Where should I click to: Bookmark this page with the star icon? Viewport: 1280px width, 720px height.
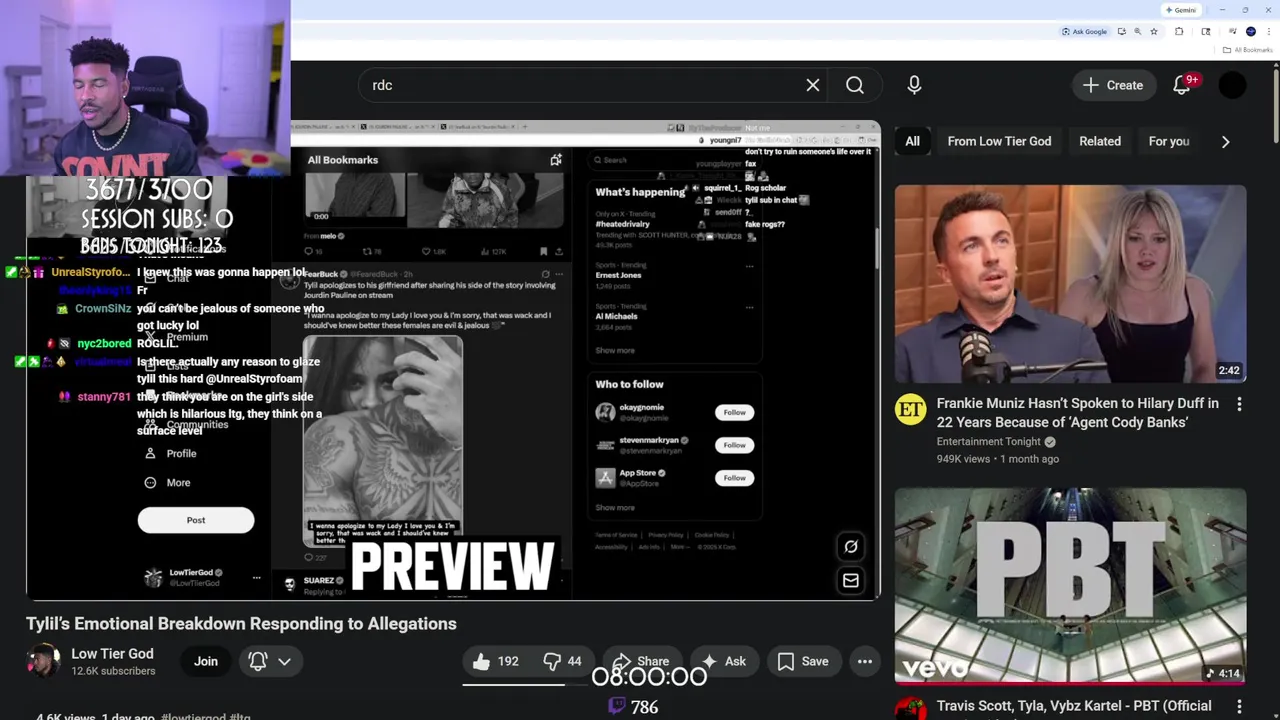coord(1154,32)
